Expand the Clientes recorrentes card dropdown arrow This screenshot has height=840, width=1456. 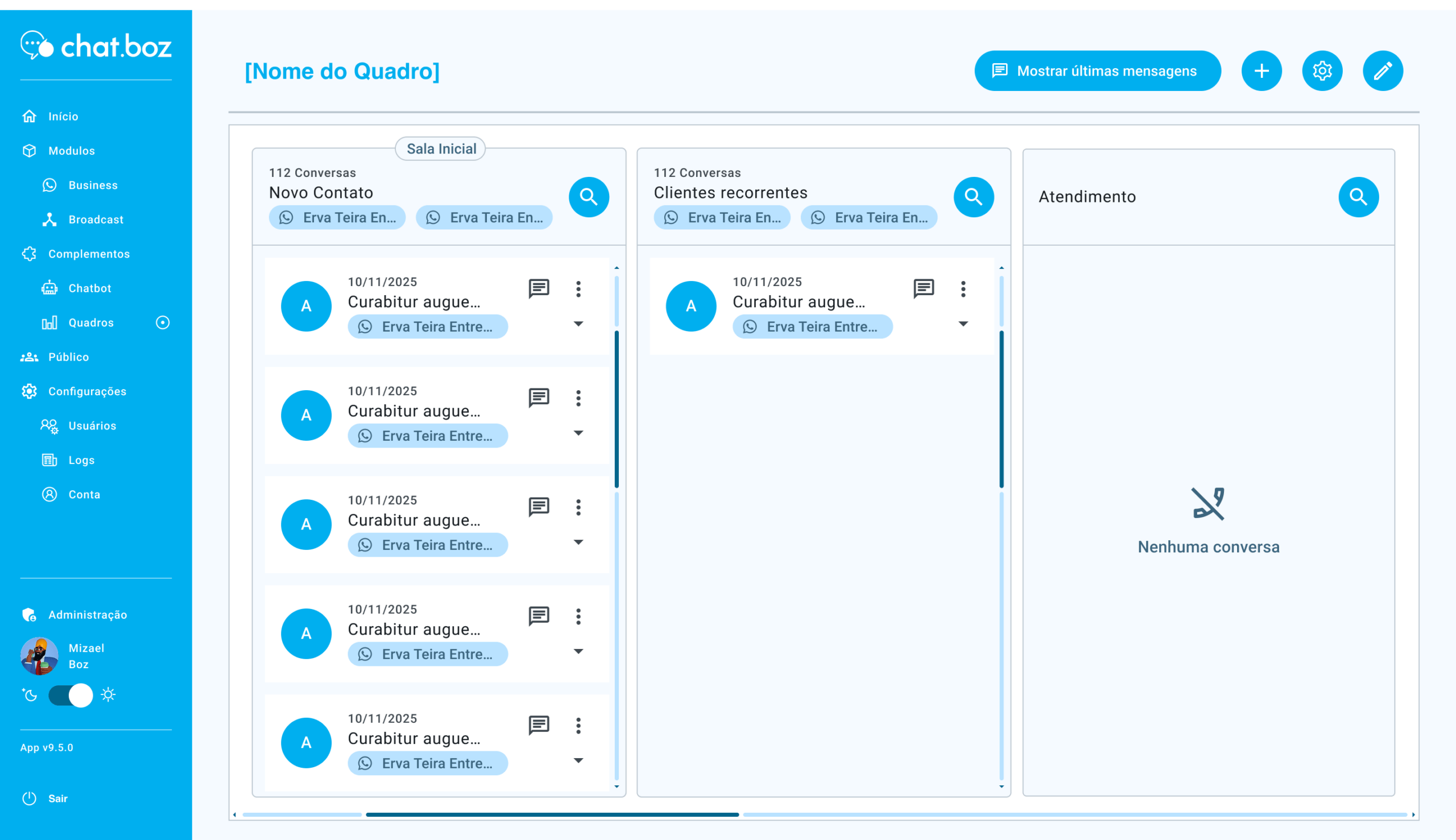963,324
